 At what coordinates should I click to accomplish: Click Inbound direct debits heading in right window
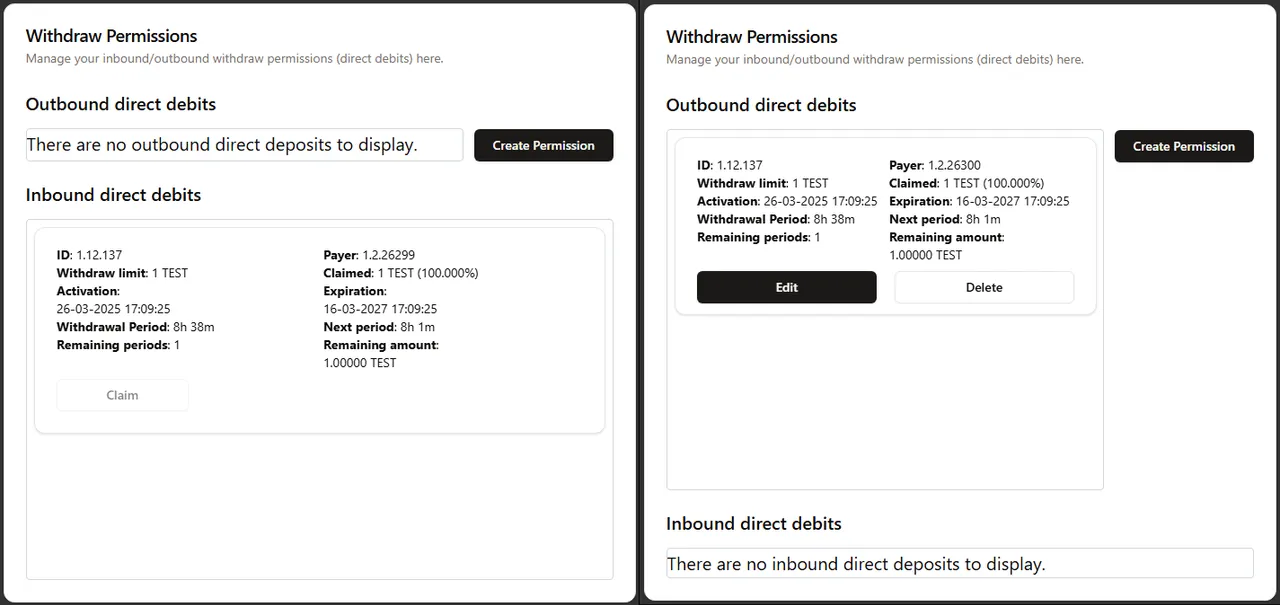tap(754, 524)
